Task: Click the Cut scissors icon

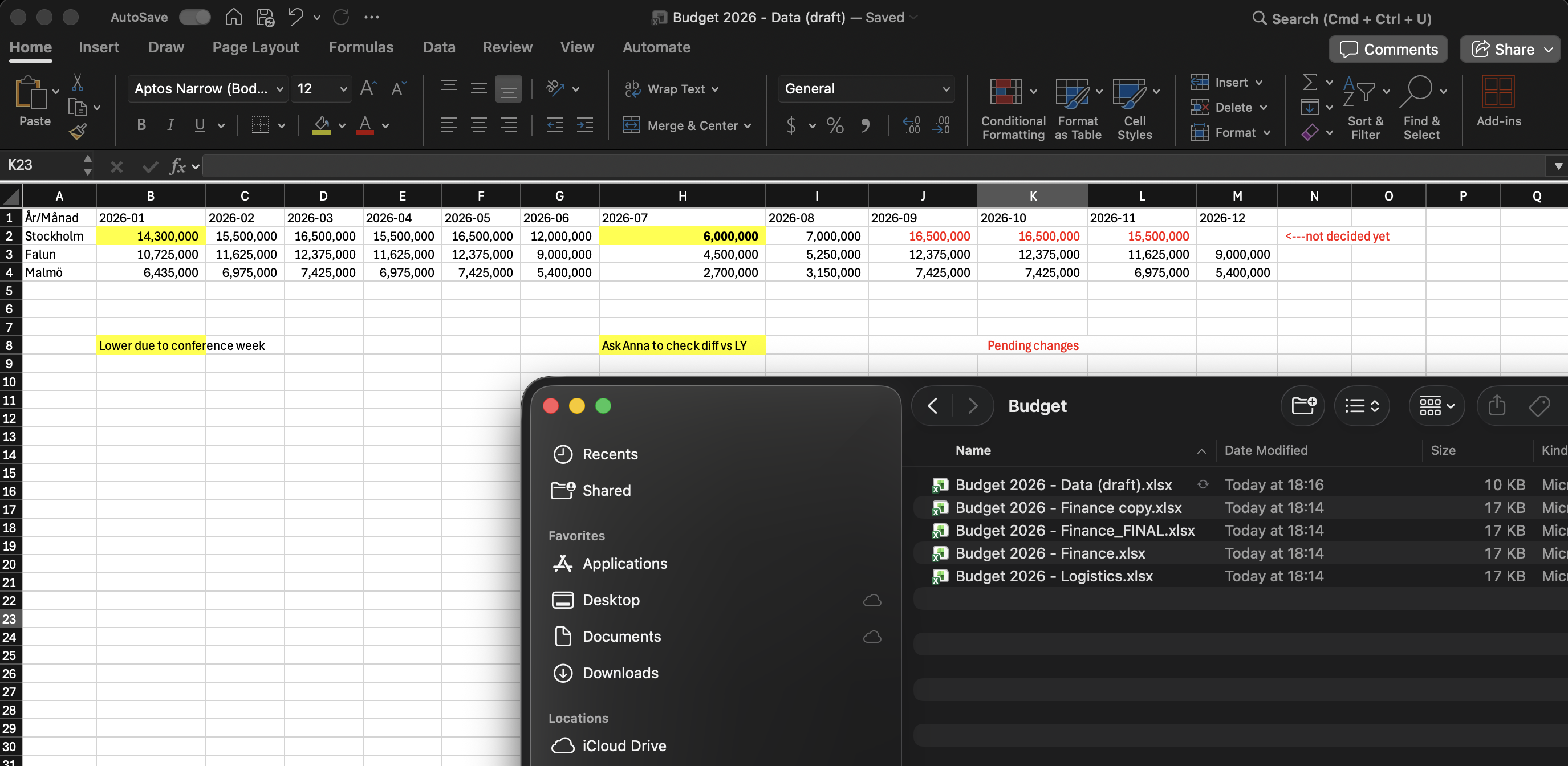Action: [x=78, y=83]
